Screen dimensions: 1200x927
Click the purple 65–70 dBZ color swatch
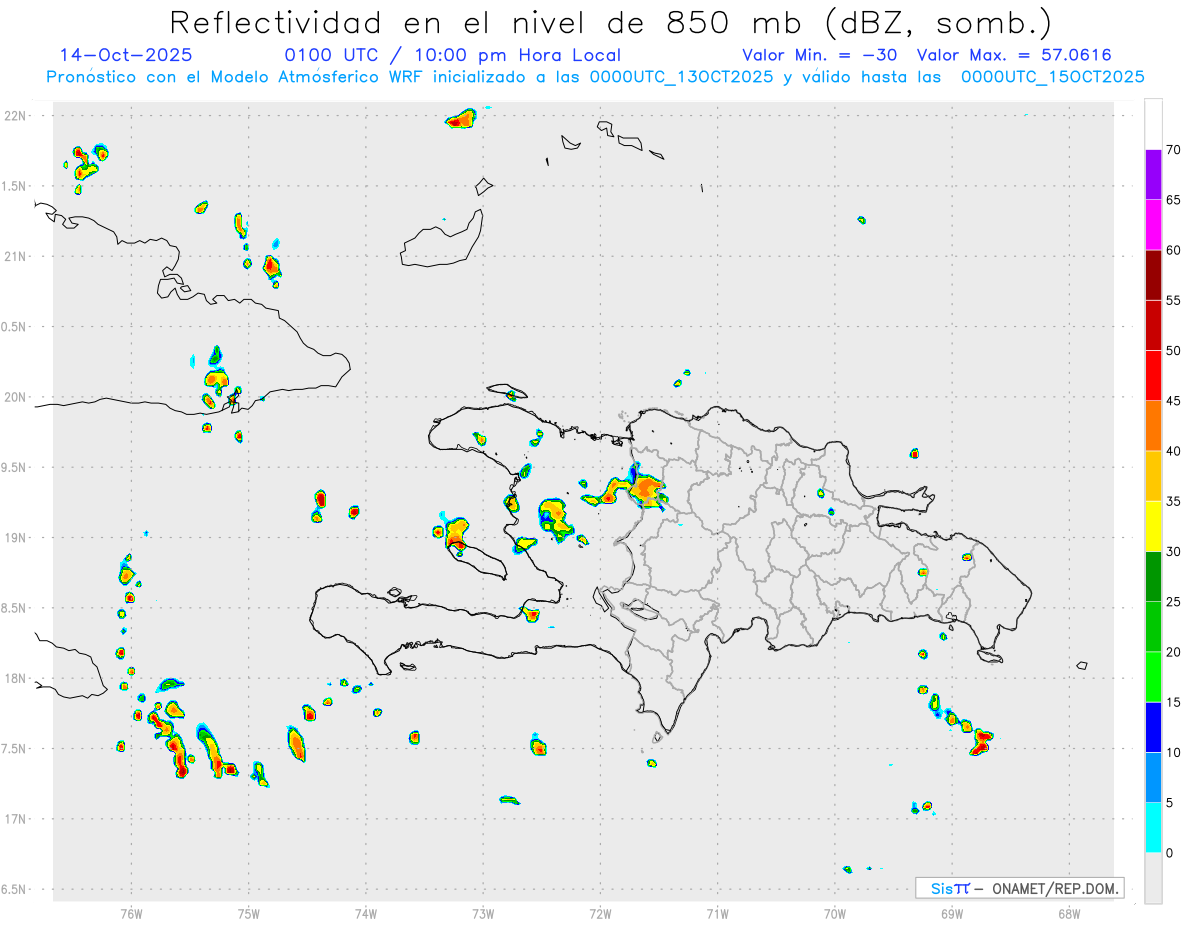point(1153,175)
